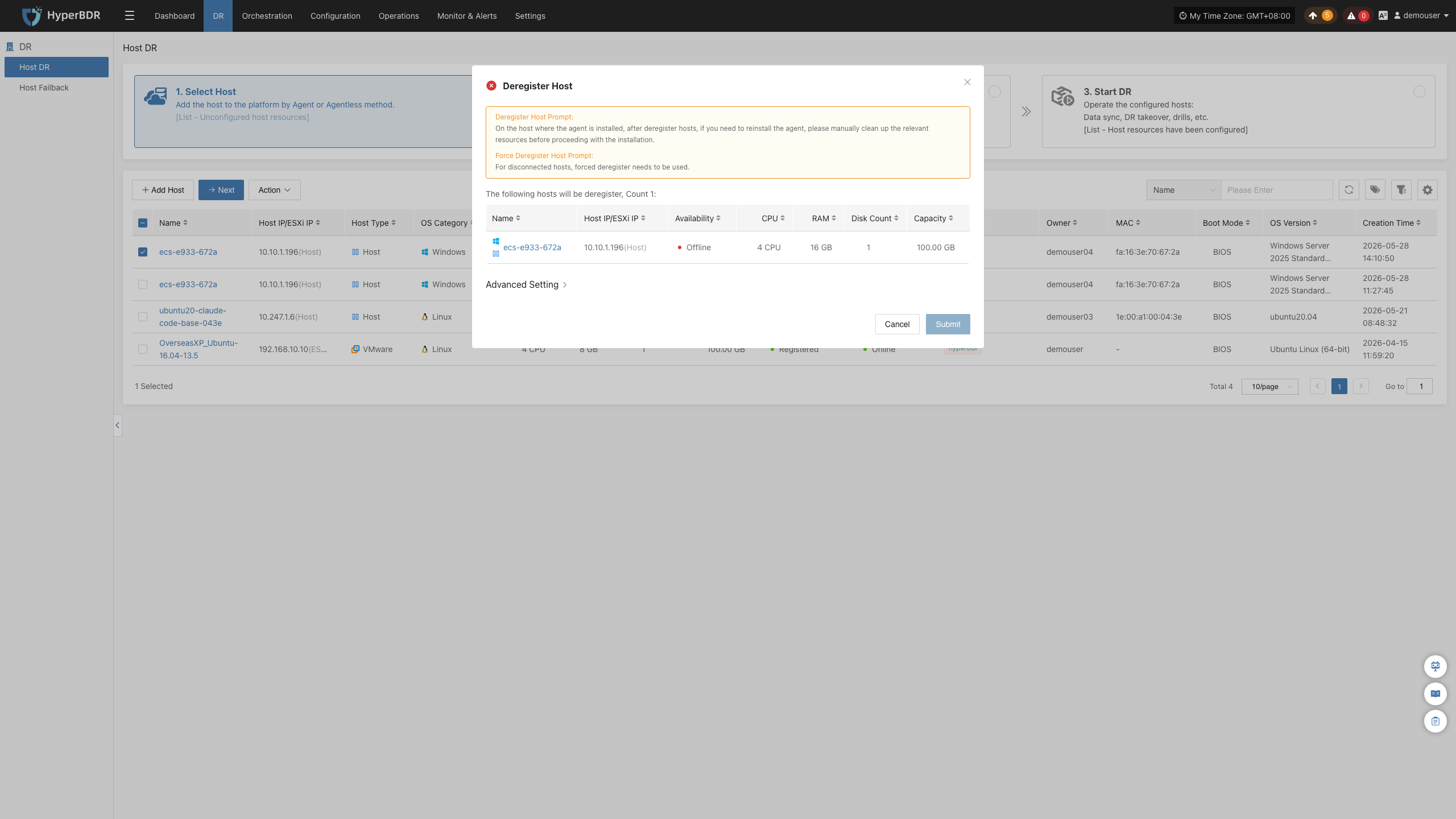Click the language switch icon
This screenshot has height=819, width=1456.
pos(1383,15)
